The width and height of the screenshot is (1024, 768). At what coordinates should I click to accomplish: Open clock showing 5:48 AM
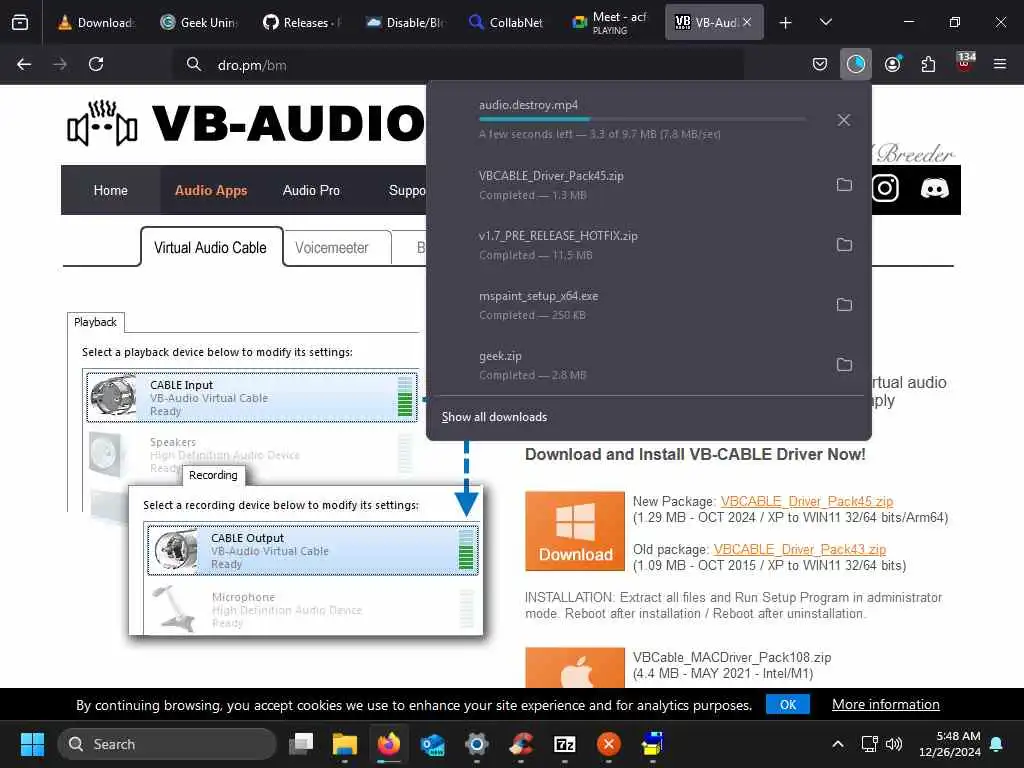click(x=950, y=744)
